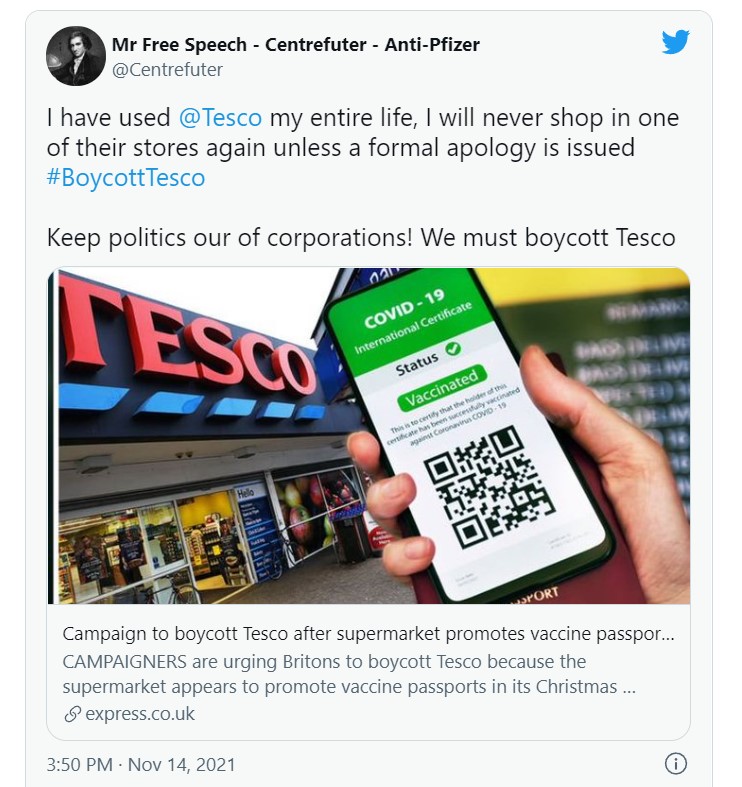
Task: Click the article headline about Tesco boycott campaign
Action: point(368,634)
